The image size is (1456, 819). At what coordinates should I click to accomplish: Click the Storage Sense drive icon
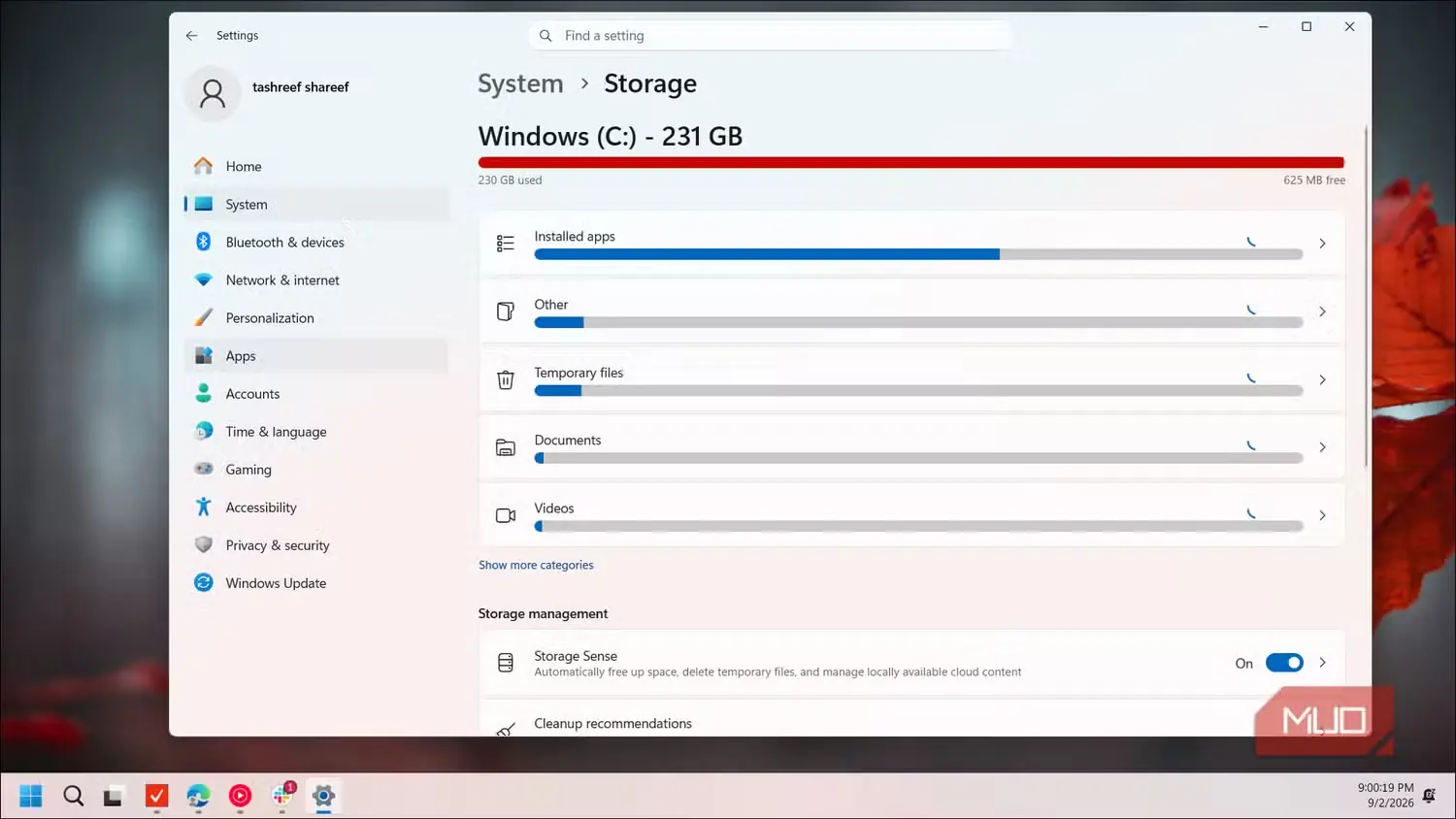pos(505,663)
